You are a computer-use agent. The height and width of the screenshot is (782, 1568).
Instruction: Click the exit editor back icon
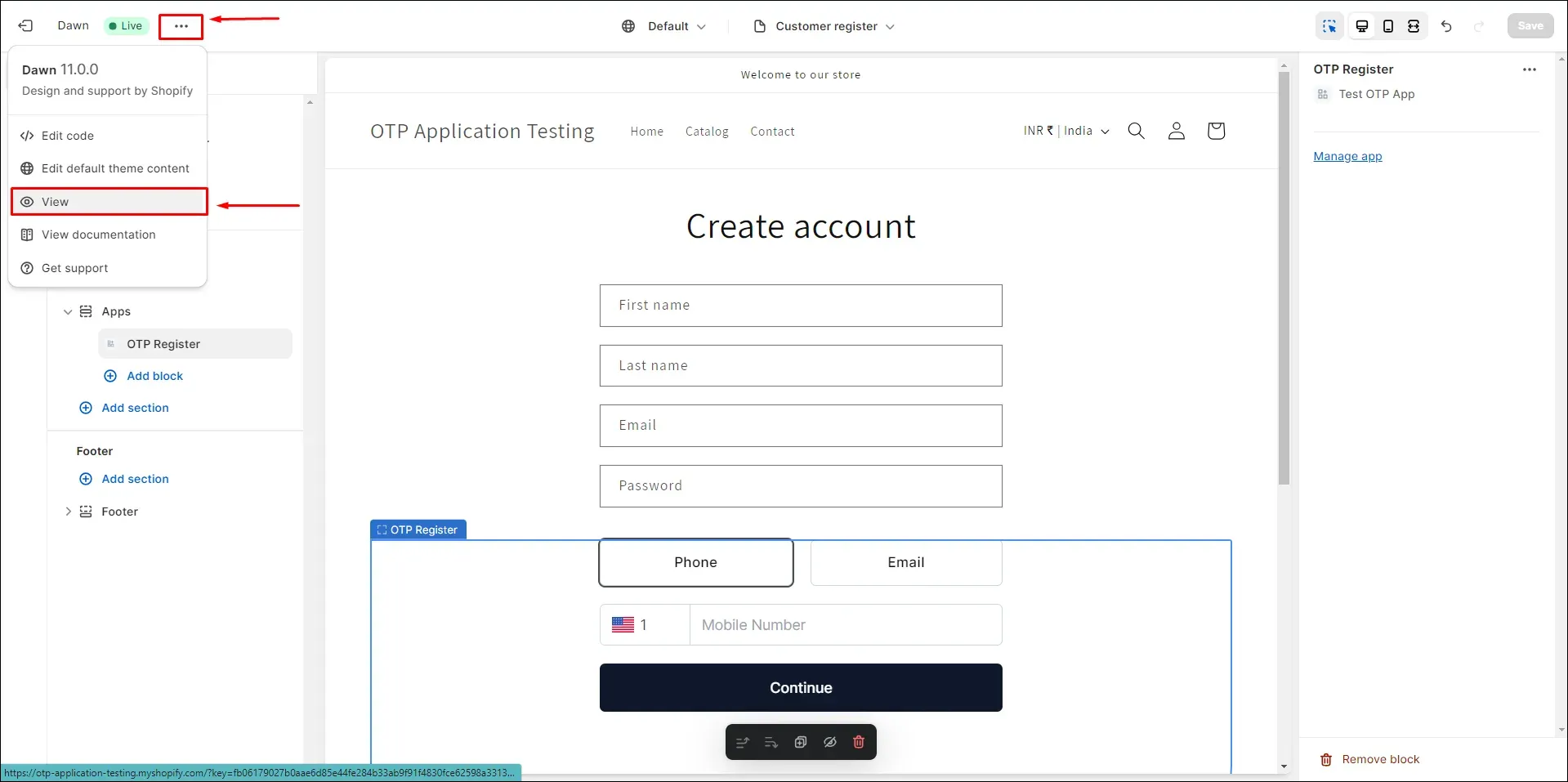click(25, 26)
